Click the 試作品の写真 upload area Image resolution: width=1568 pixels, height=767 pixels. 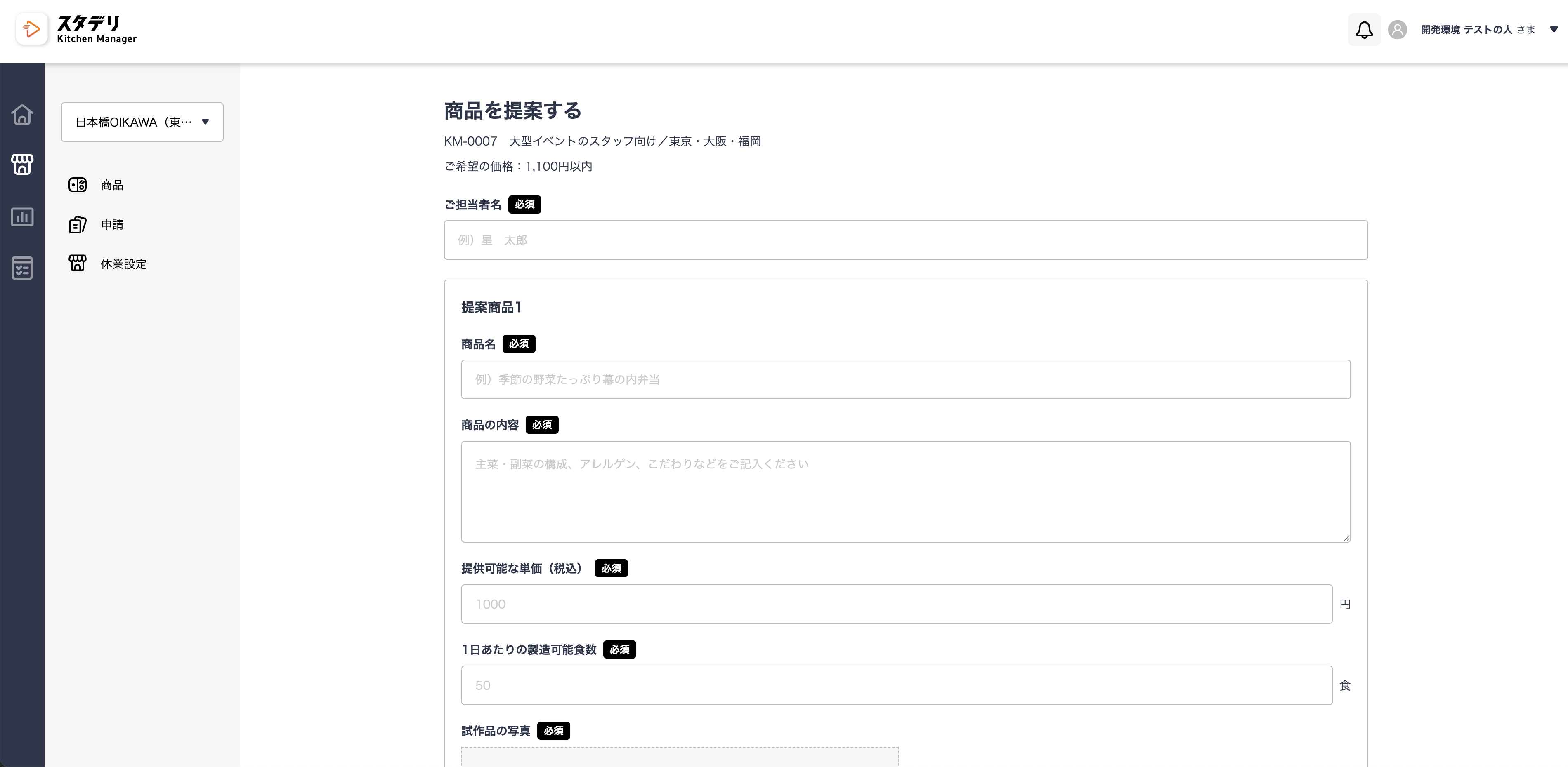point(679,757)
